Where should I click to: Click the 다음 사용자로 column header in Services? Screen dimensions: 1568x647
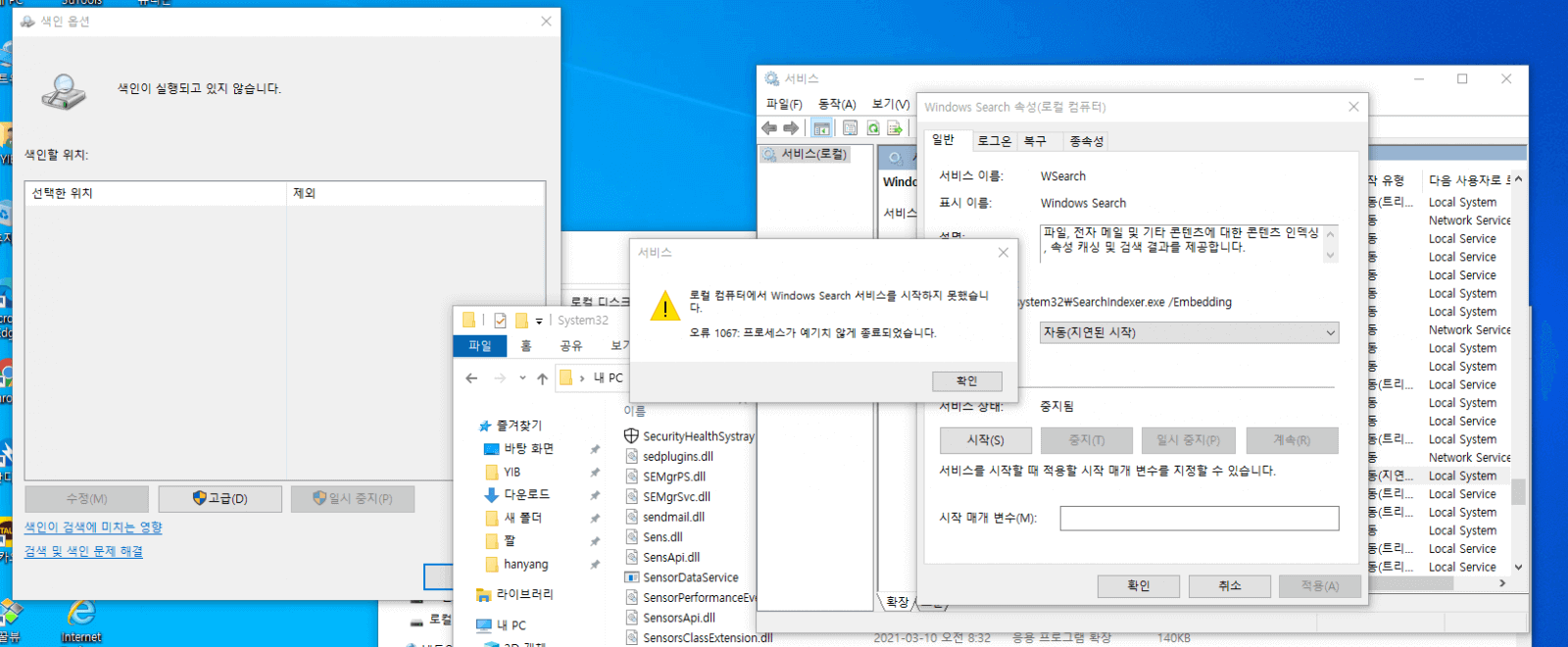coord(1469,180)
